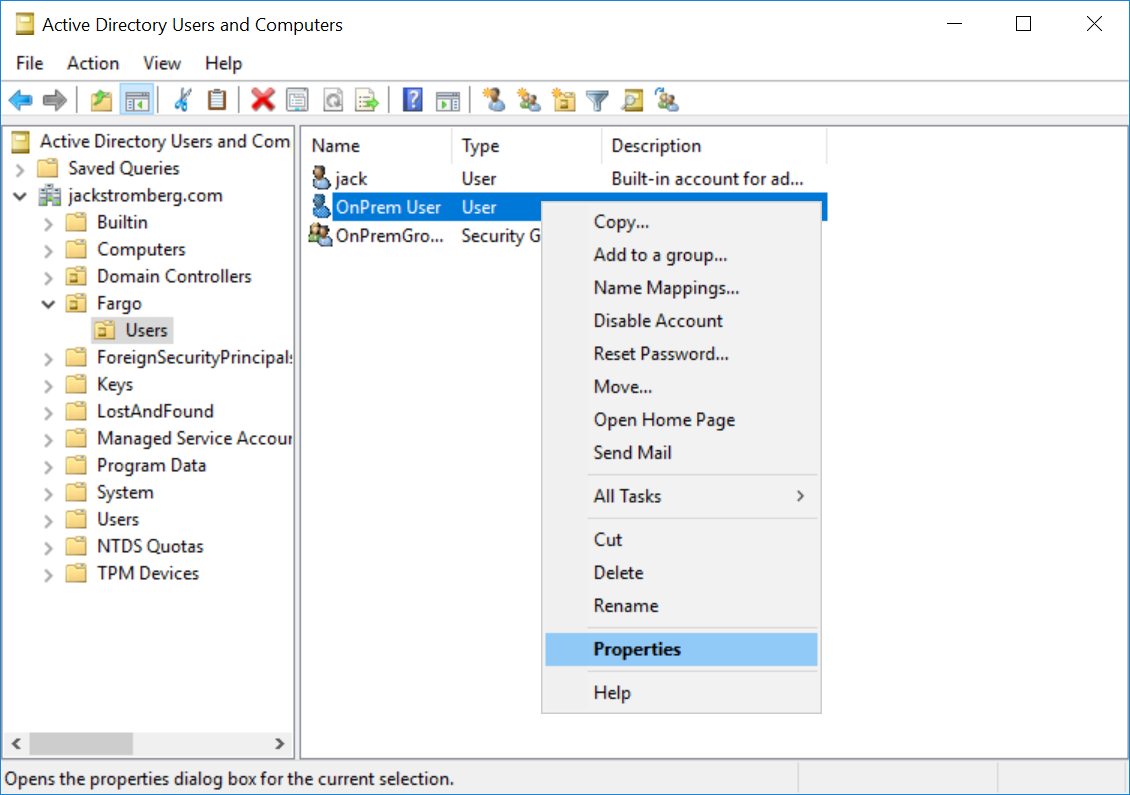Select Name Mappings... in the context menu
The width and height of the screenshot is (1130, 795).
tap(681, 288)
